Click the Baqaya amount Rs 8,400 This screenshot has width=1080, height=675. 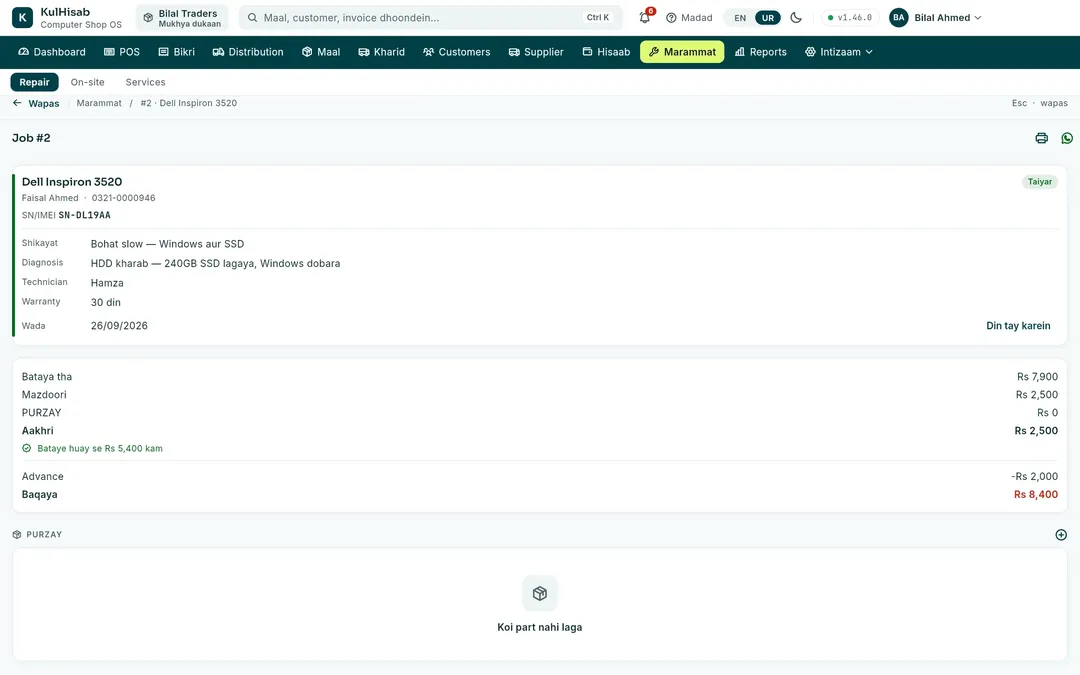tap(1036, 495)
